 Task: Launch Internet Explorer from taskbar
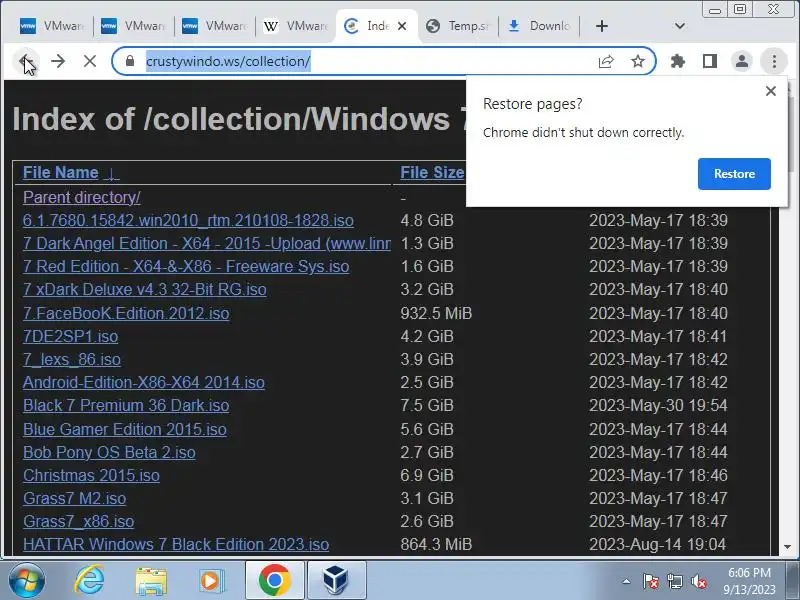[x=89, y=581]
